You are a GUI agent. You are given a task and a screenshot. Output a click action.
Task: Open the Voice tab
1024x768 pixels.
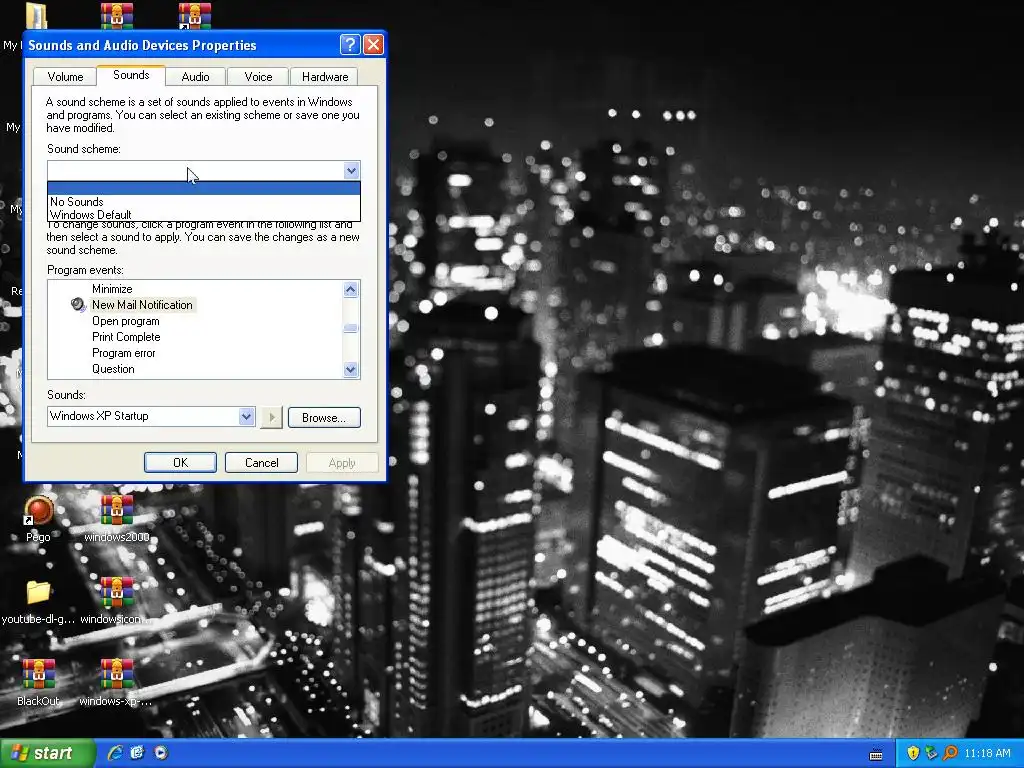258,76
